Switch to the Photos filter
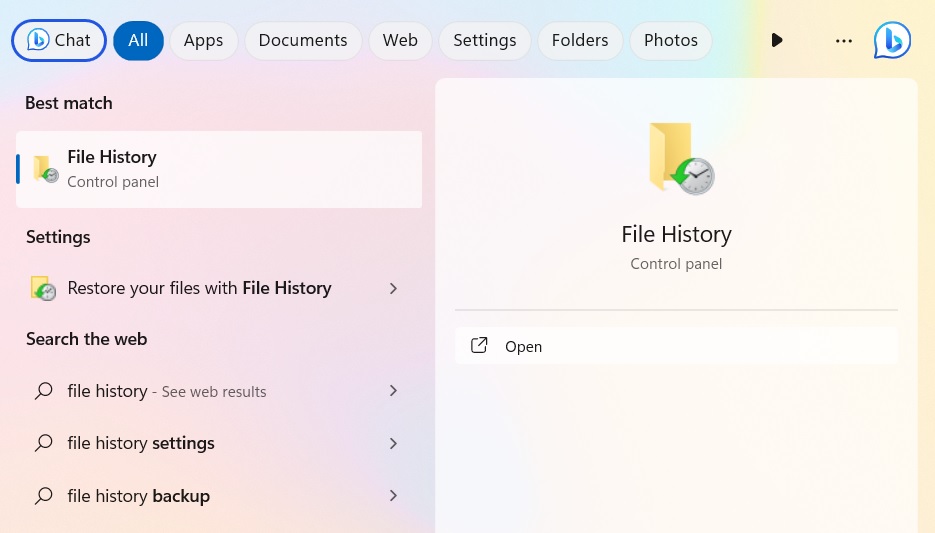Screen dimensions: 935x533 coord(671,41)
